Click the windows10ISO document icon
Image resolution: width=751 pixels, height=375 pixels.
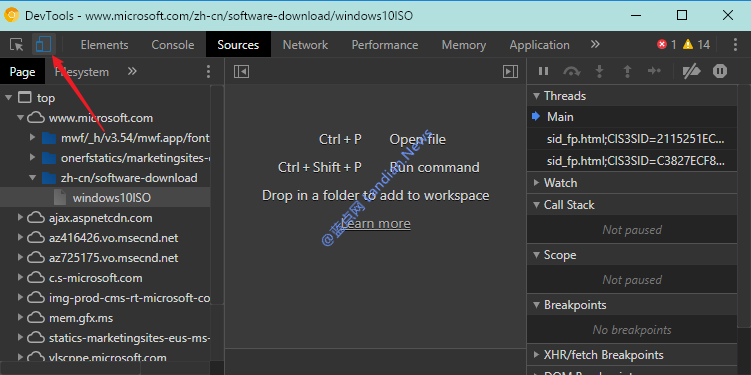click(59, 197)
